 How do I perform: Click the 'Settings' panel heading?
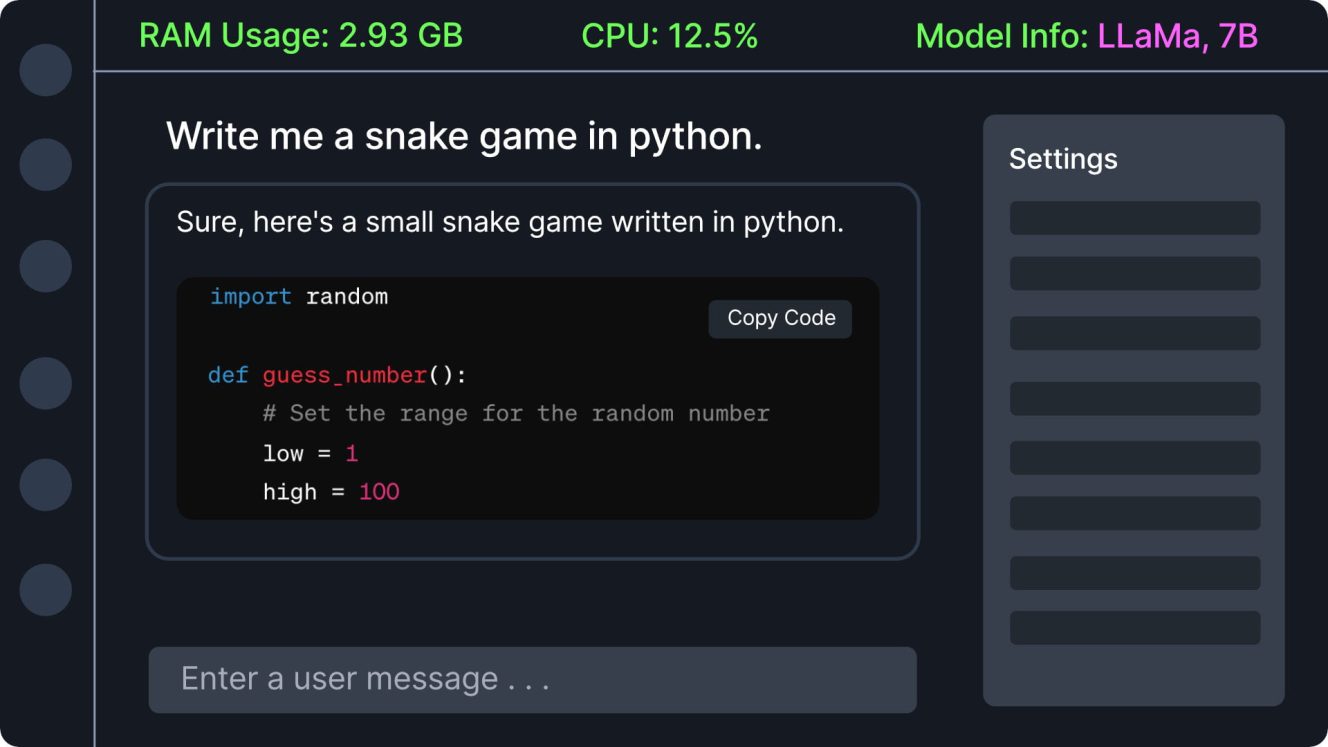pyautogui.click(x=1063, y=159)
